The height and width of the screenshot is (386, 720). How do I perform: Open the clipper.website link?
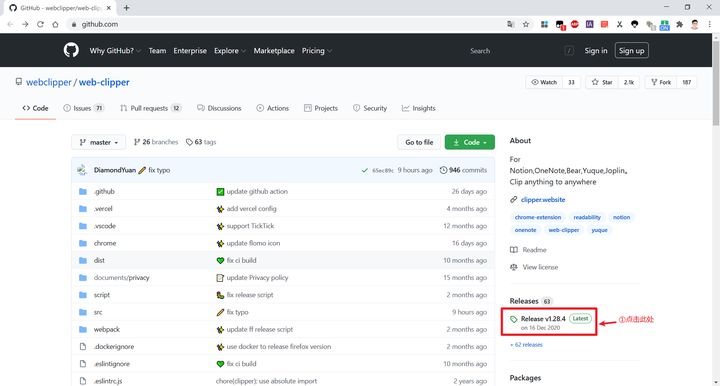[x=543, y=200]
